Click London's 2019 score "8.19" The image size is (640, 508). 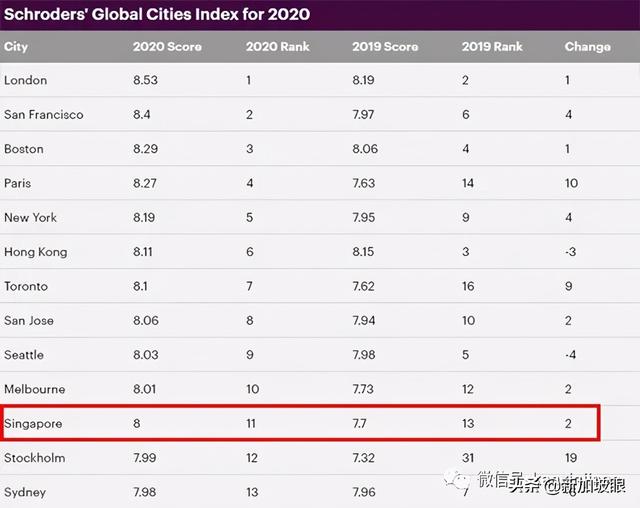(363, 80)
